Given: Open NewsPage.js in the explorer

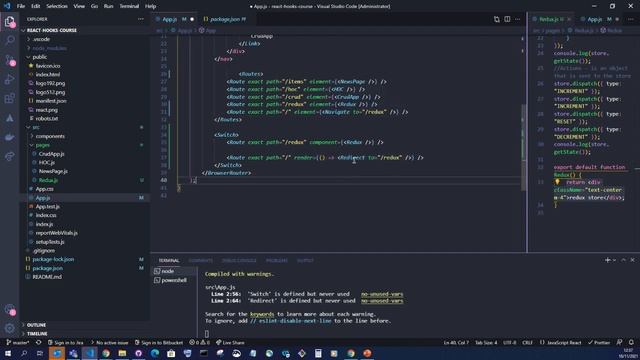Looking at the screenshot, I should (53, 171).
